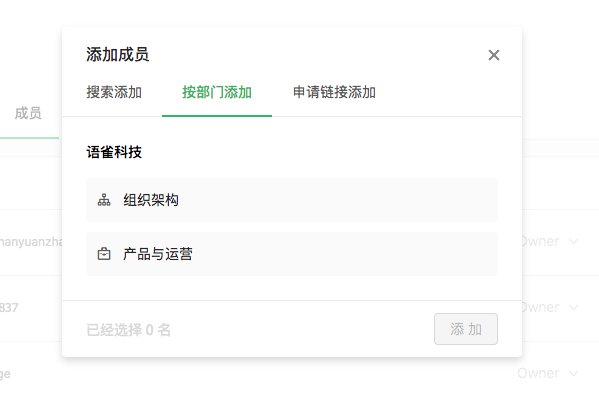The image size is (599, 401).
Task: Click the organization chart icon
Action: pyautogui.click(x=104, y=200)
